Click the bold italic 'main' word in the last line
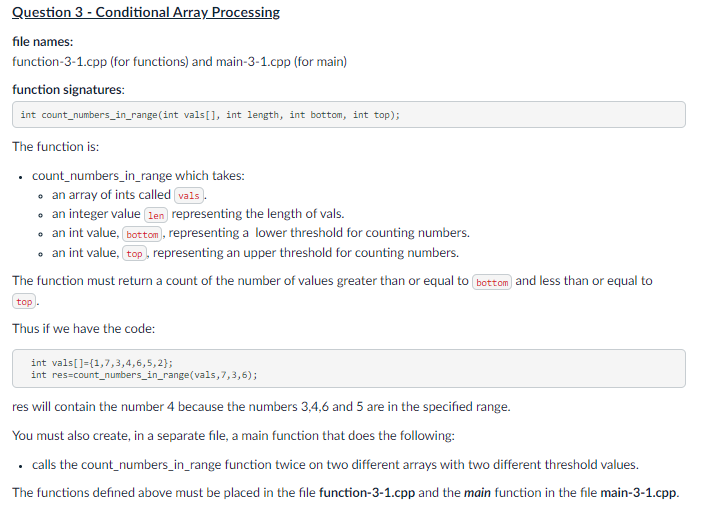 [477, 493]
